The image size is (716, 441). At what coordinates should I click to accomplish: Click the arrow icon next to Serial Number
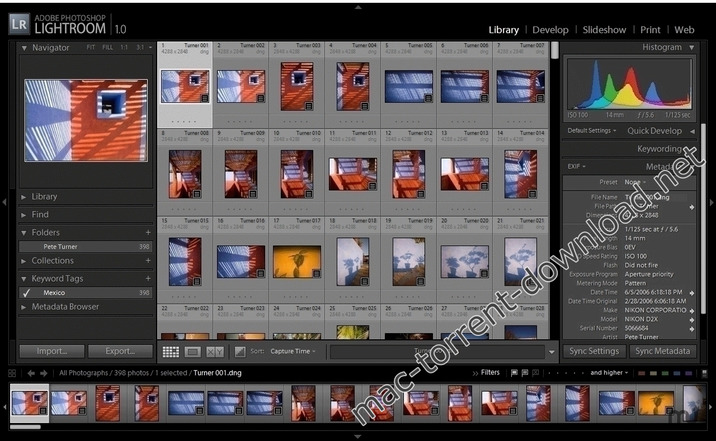692,329
